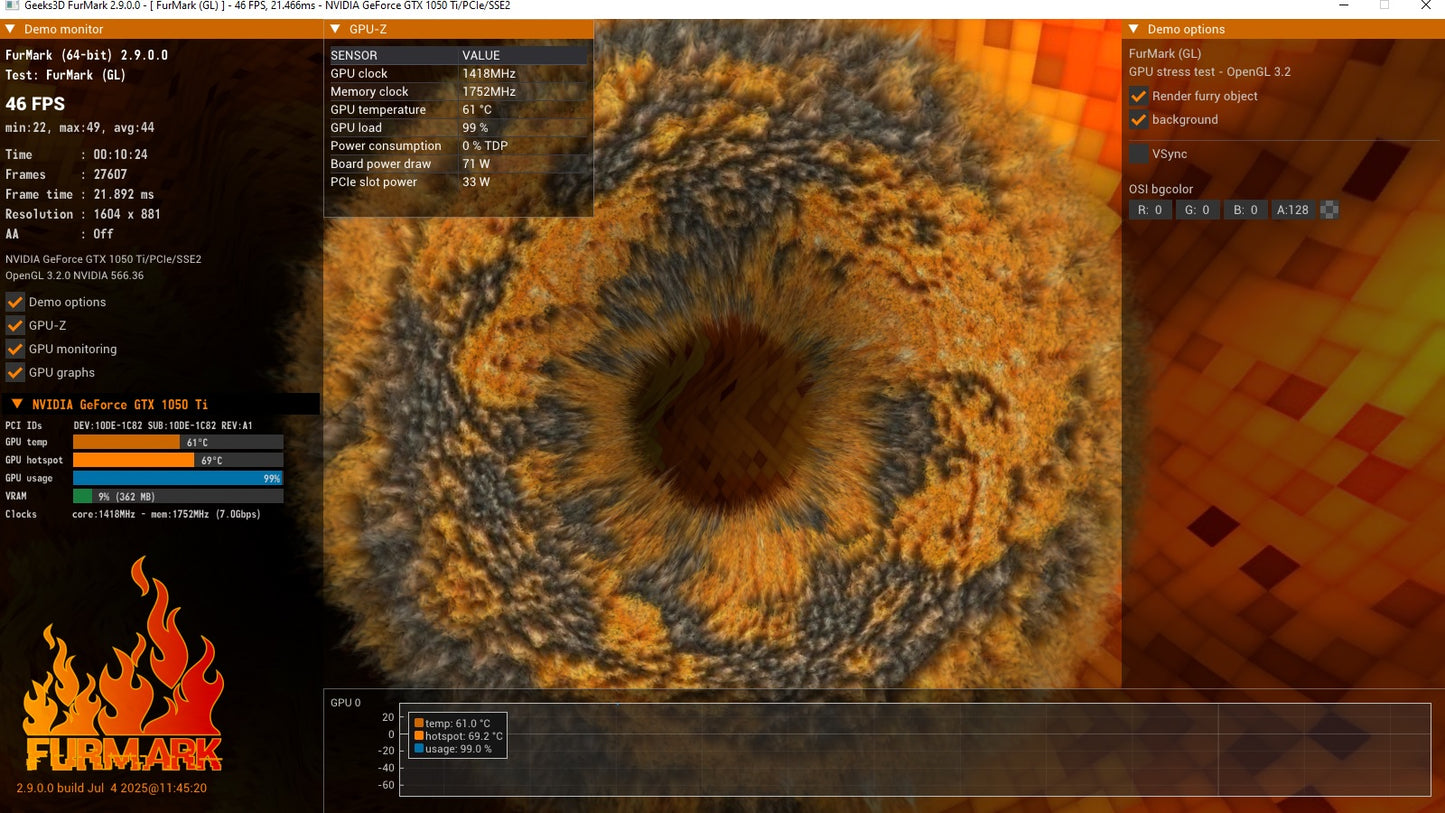The image size is (1445, 813).
Task: Click the GPU temperature sensor label
Action: pyautogui.click(x=378, y=109)
